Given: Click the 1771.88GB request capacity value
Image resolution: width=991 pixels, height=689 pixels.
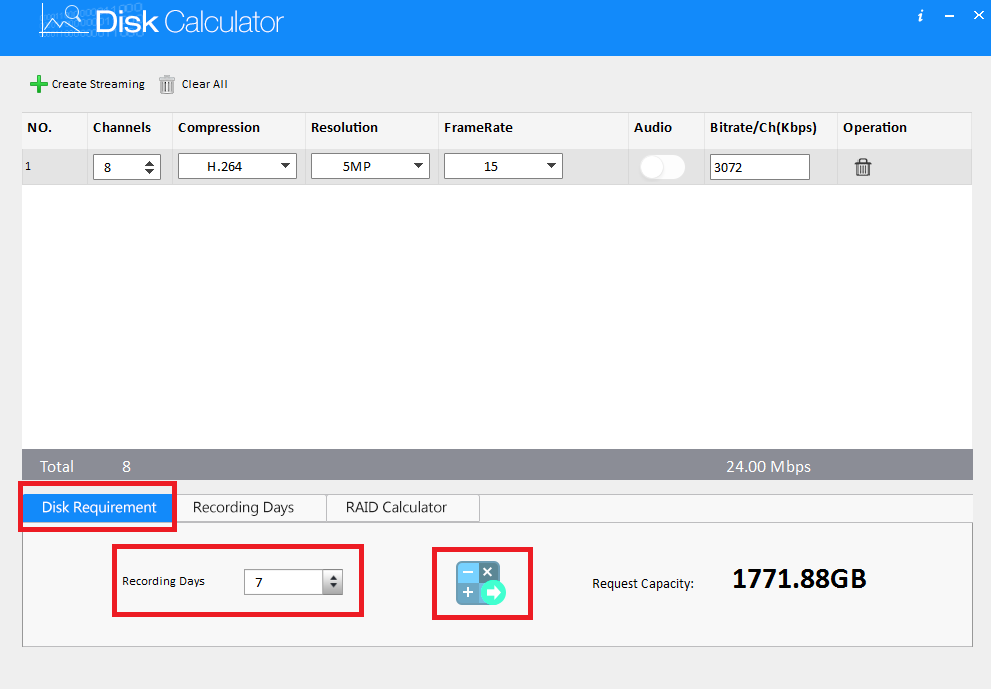Looking at the screenshot, I should pyautogui.click(x=799, y=579).
